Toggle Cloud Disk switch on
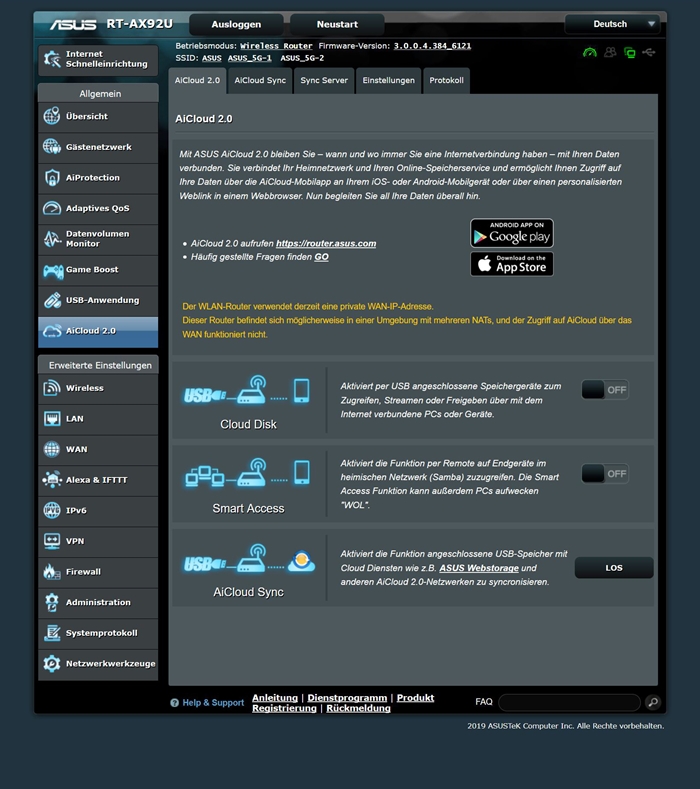The width and height of the screenshot is (700, 789). coord(605,389)
